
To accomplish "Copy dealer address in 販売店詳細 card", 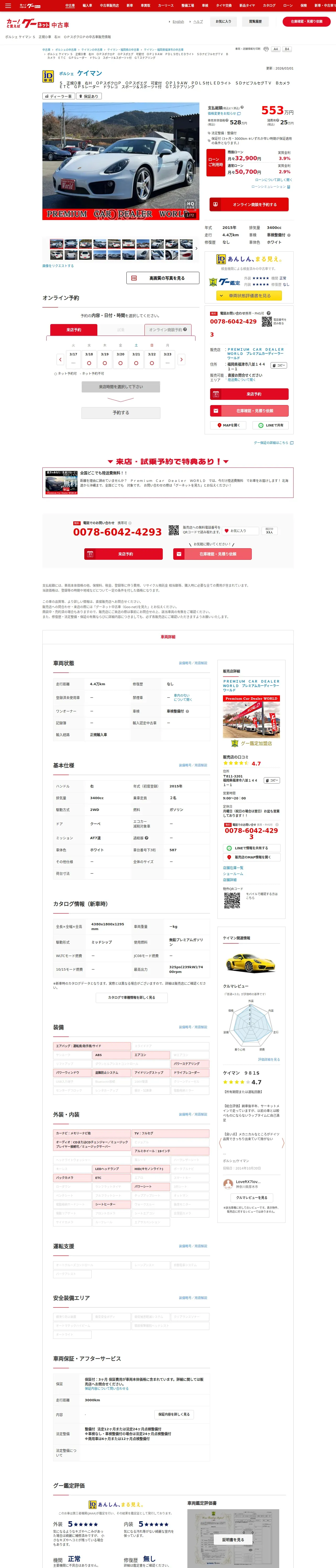I will pyautogui.click(x=272, y=780).
